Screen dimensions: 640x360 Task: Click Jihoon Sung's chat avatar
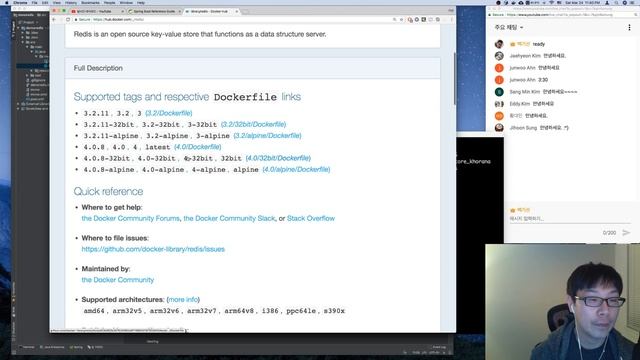pyautogui.click(x=499, y=128)
